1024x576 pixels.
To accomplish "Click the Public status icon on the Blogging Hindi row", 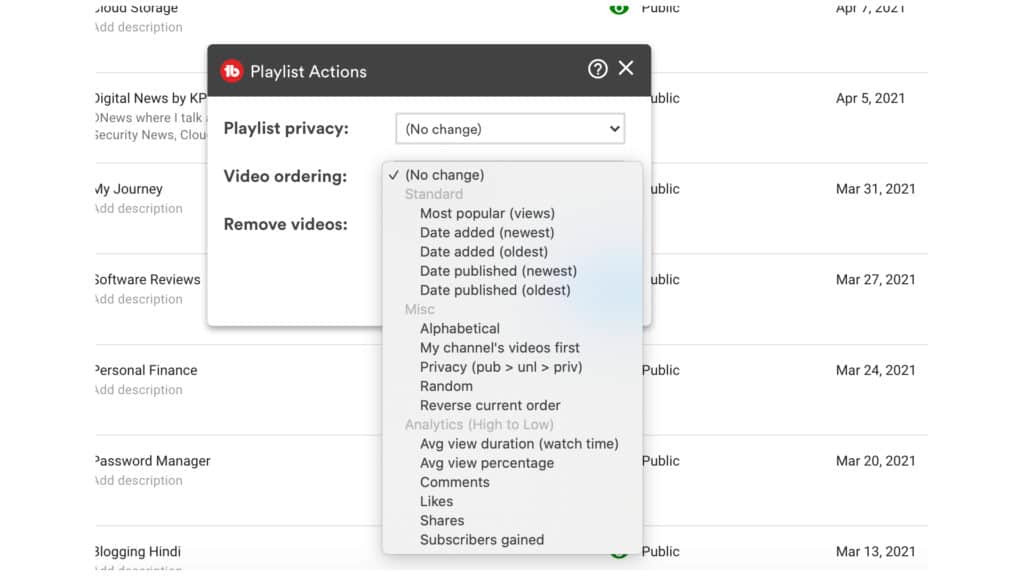I will [x=618, y=551].
